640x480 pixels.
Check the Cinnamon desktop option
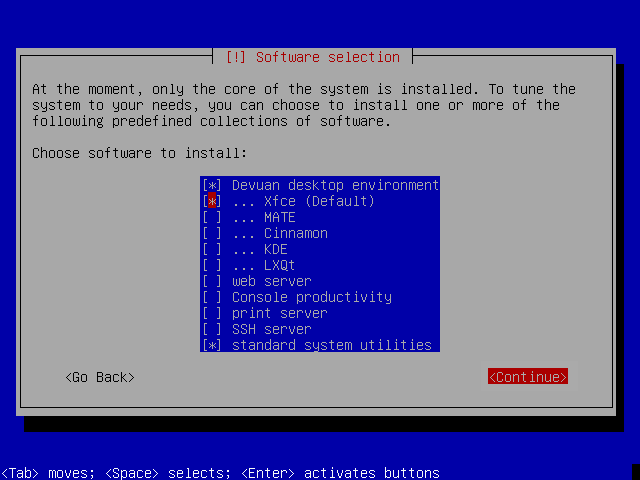coord(212,233)
